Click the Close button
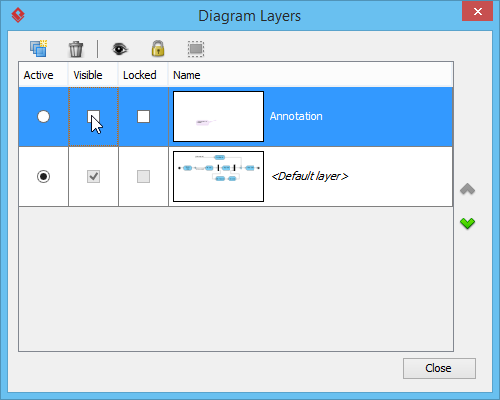The height and width of the screenshot is (400, 500). click(x=439, y=368)
